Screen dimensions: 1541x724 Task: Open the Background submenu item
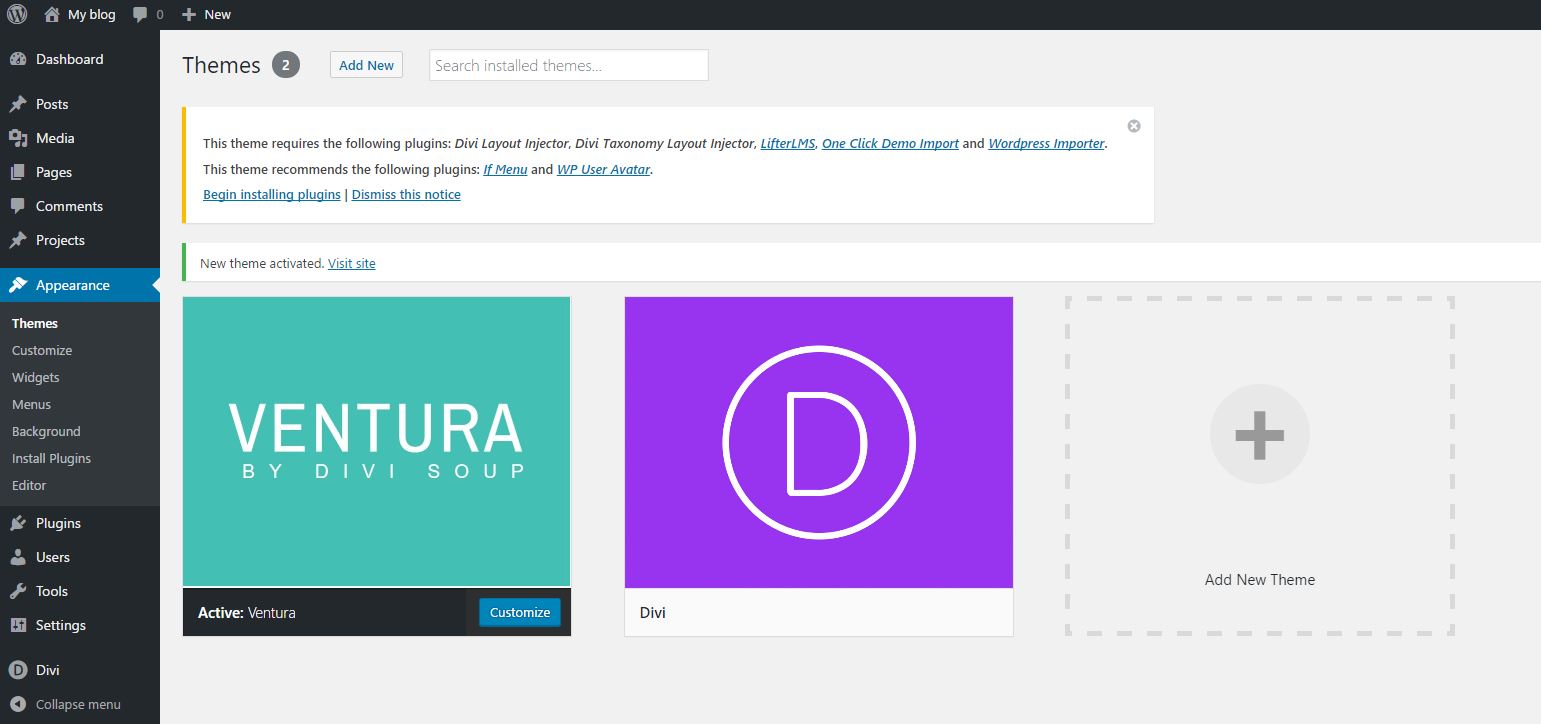click(x=46, y=431)
